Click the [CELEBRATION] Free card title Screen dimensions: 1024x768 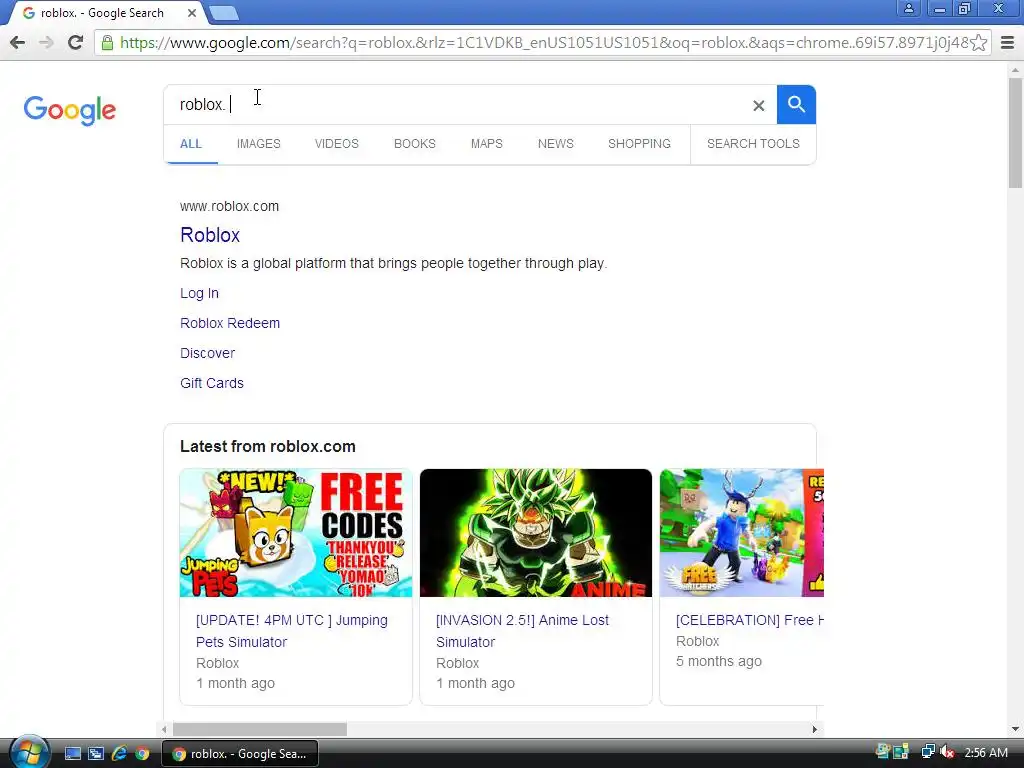[750, 620]
